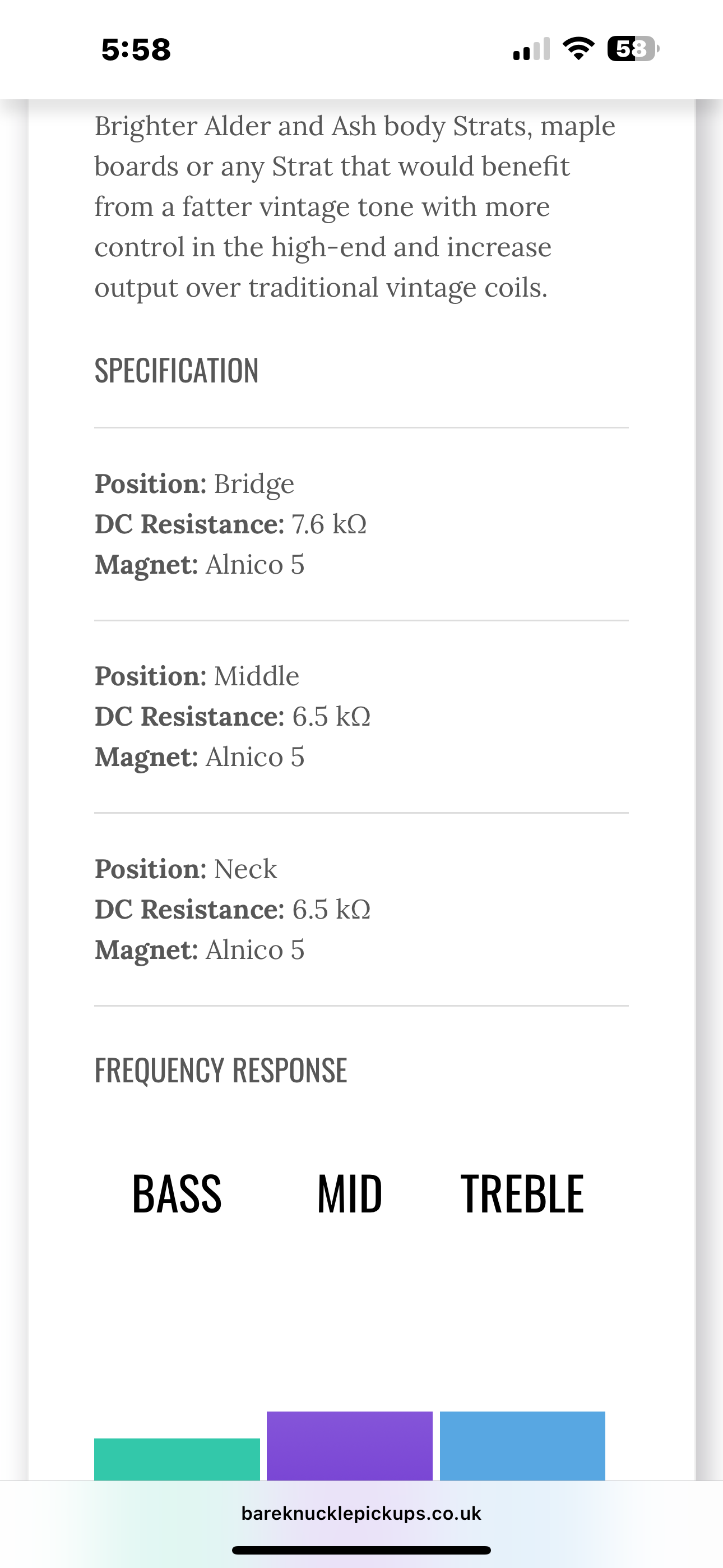The image size is (723, 1568).
Task: Click the Position: Neck line
Action: (x=186, y=869)
